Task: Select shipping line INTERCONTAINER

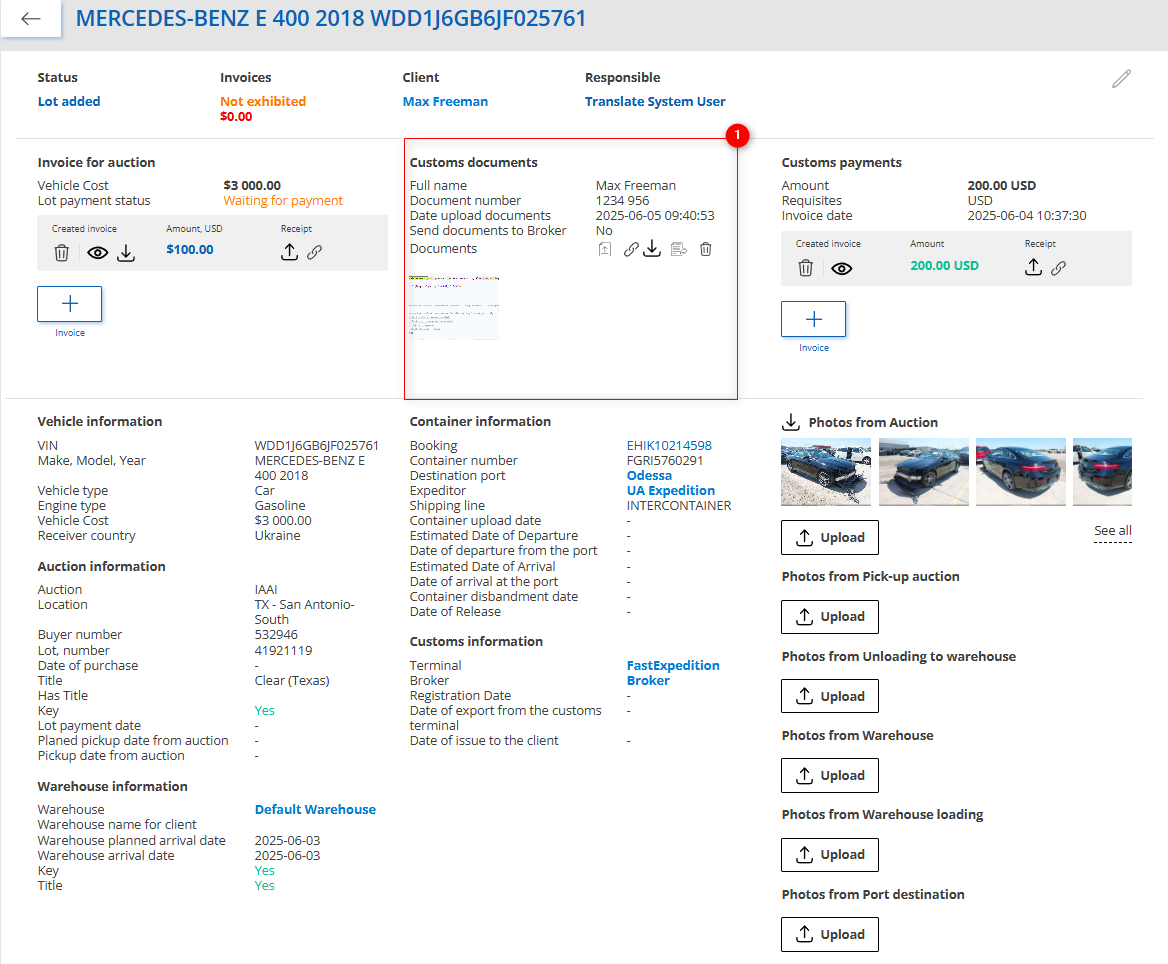Action: coord(679,506)
